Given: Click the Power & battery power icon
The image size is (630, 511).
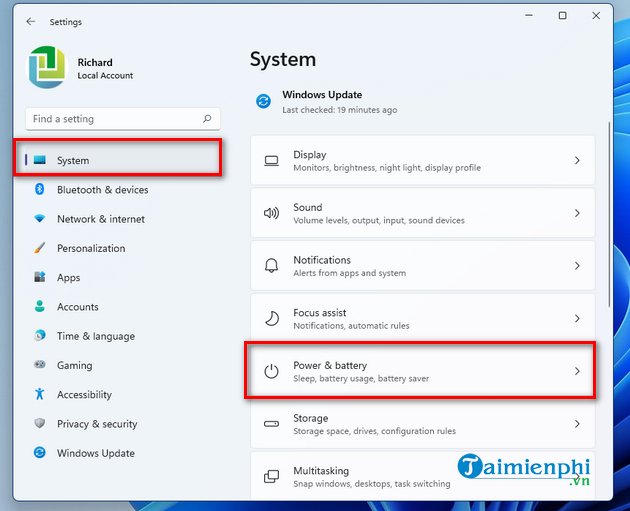Looking at the screenshot, I should [272, 371].
